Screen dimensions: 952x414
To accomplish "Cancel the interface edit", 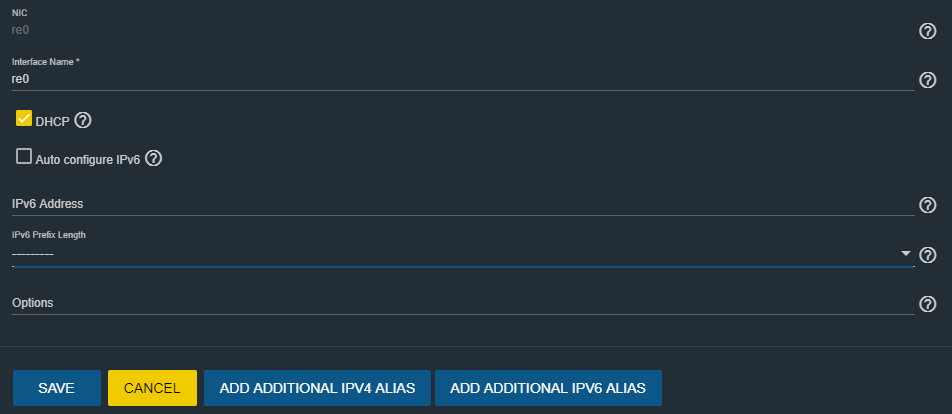I will [x=152, y=388].
